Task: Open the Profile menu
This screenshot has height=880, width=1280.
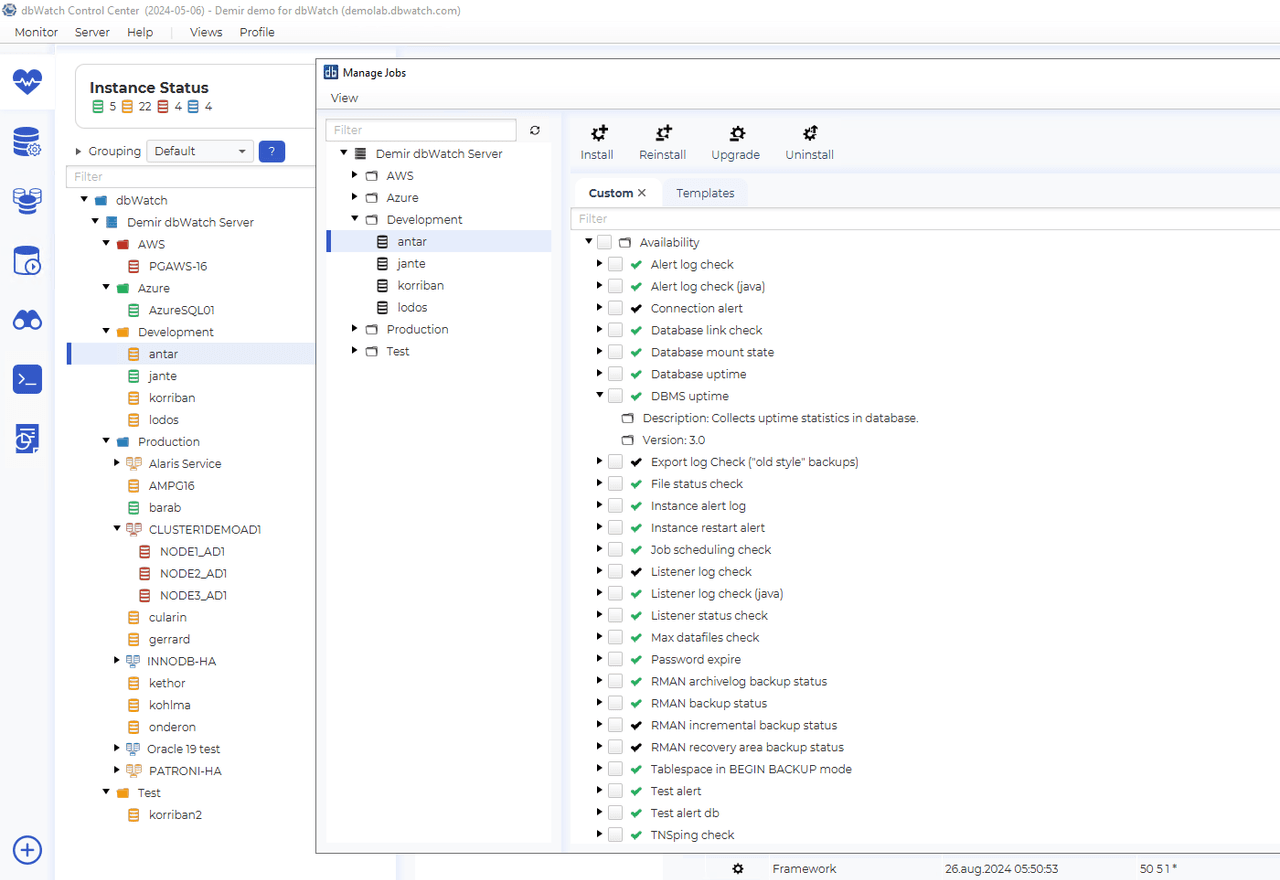Action: click(x=257, y=32)
